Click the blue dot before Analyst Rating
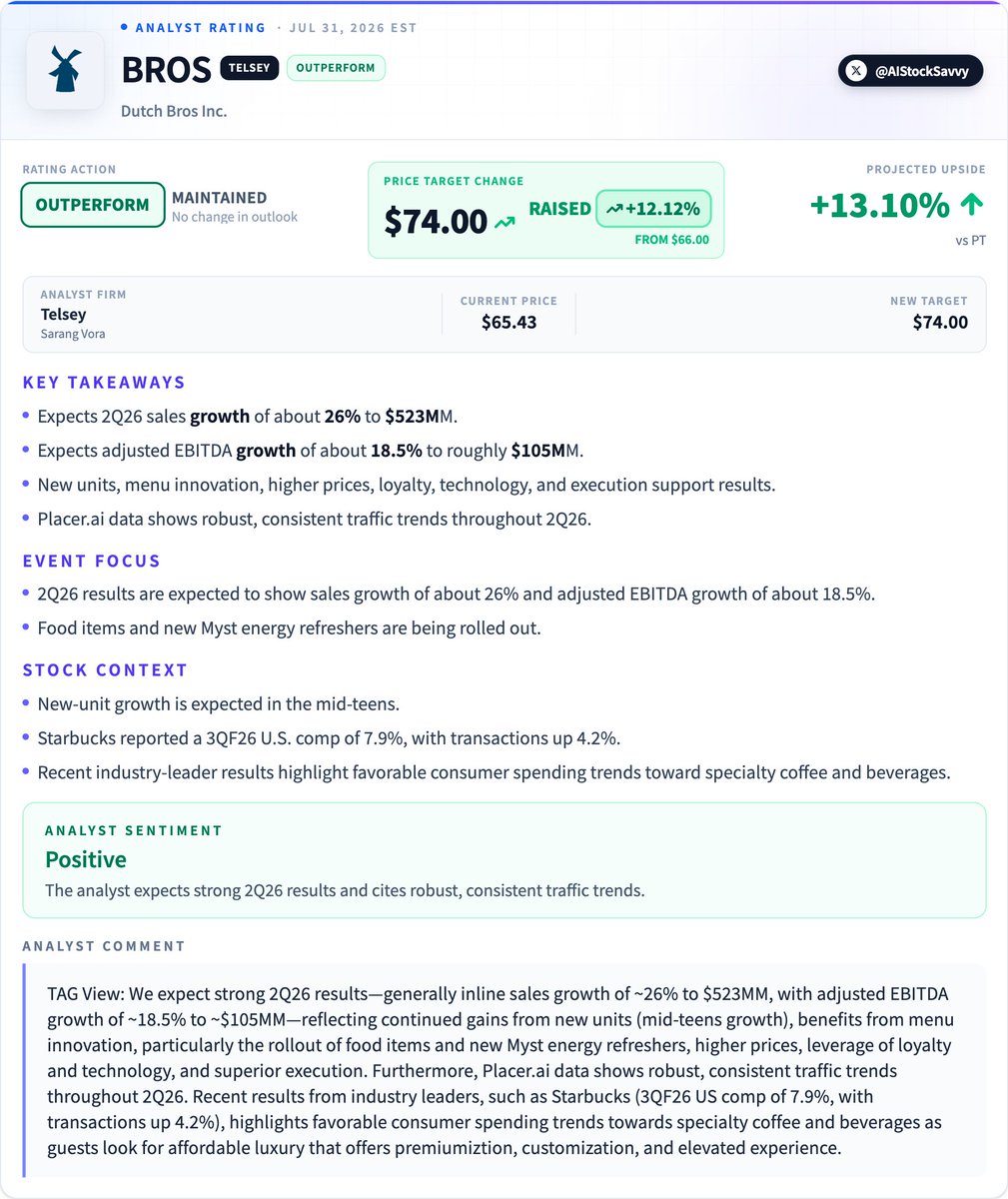 pos(124,27)
